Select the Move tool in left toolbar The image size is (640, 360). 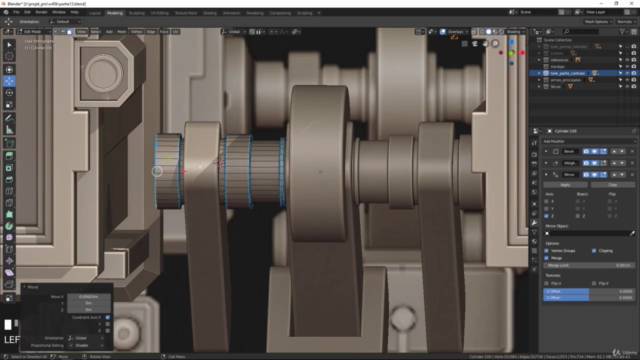coord(9,81)
